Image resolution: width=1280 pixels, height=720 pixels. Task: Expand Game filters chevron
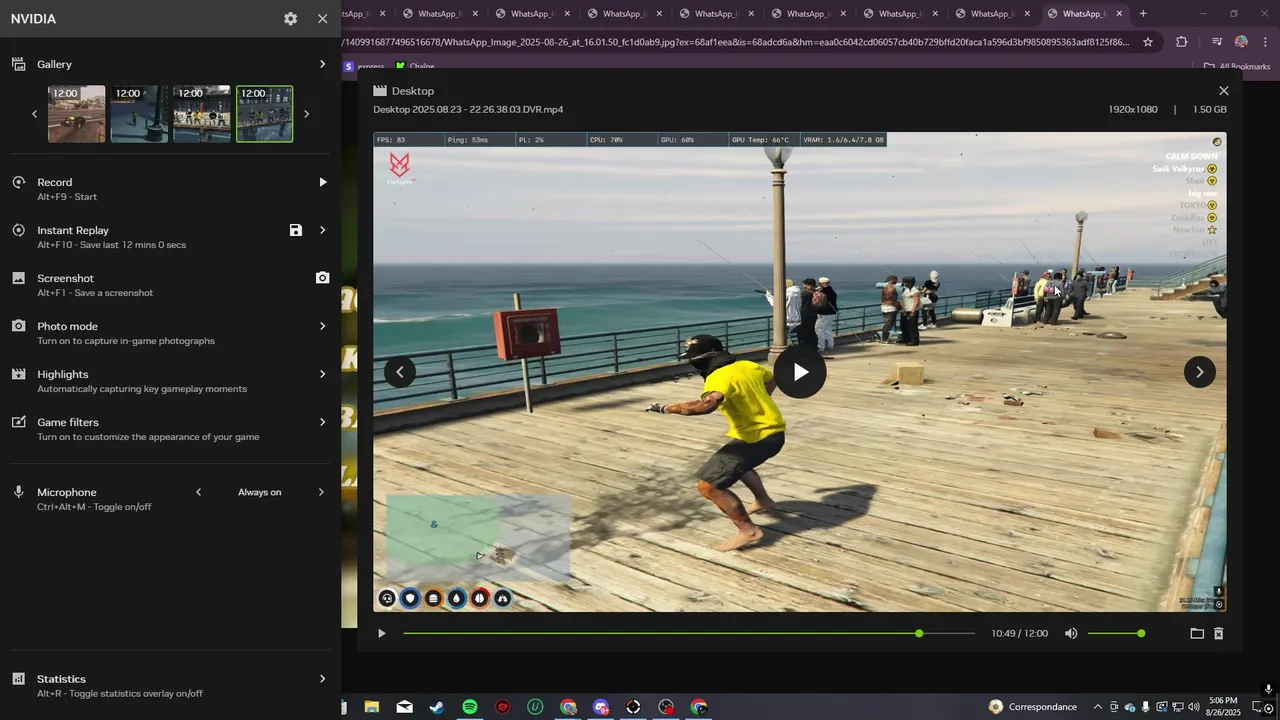click(x=322, y=422)
